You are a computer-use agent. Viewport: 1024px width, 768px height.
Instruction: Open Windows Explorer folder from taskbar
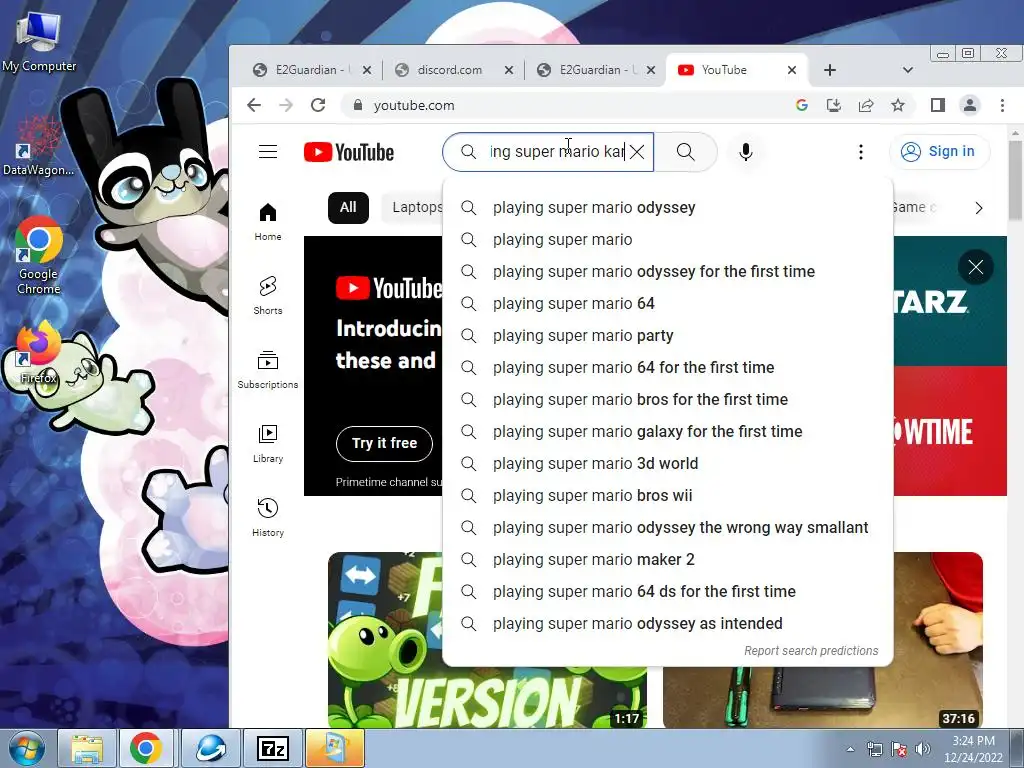87,748
